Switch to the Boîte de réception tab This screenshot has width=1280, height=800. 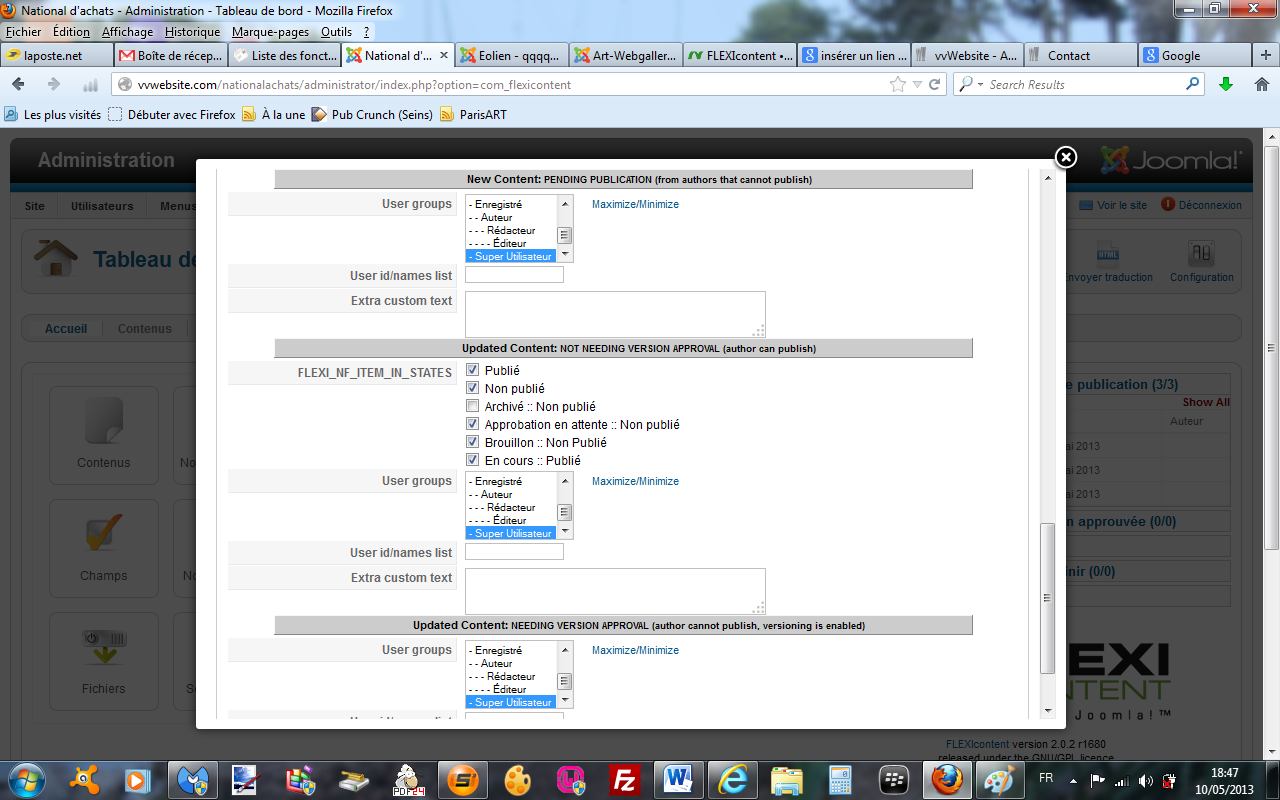pos(170,55)
